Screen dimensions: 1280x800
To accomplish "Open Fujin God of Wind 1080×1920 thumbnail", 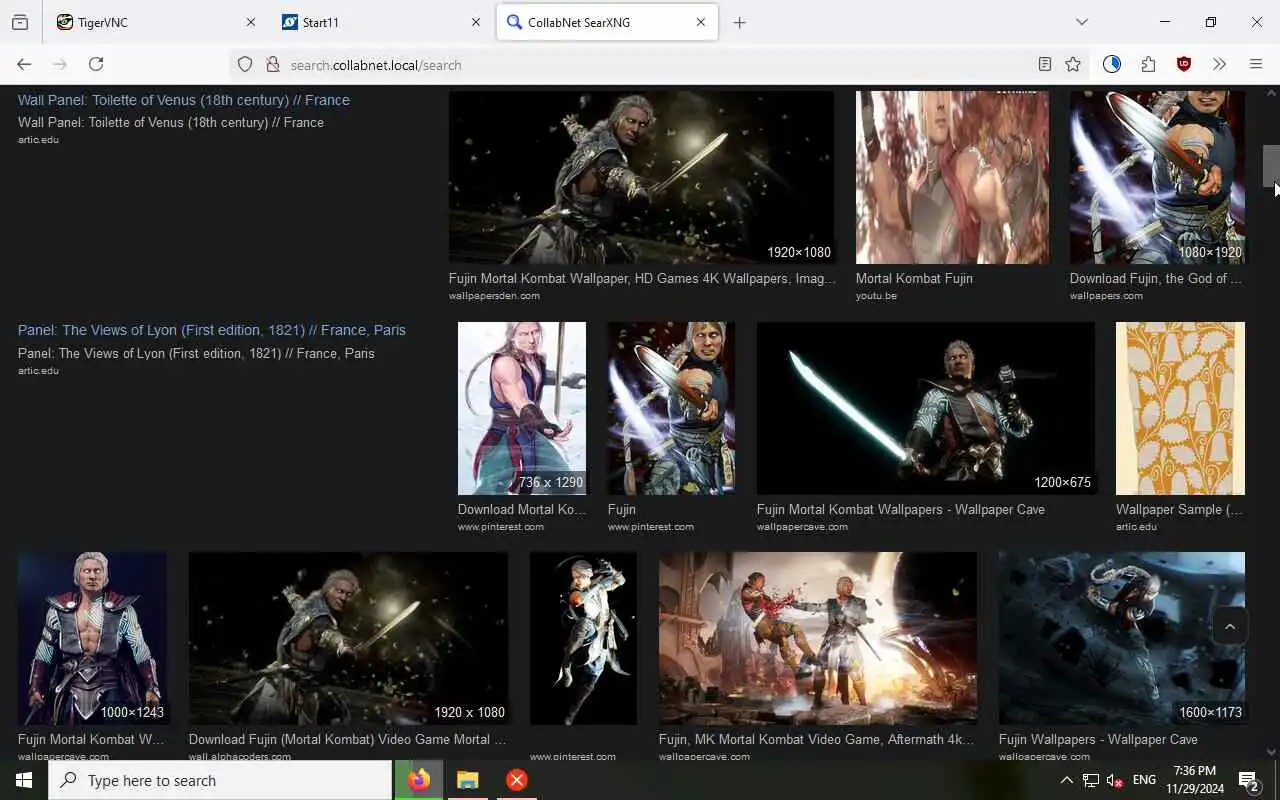I will [x=1157, y=177].
